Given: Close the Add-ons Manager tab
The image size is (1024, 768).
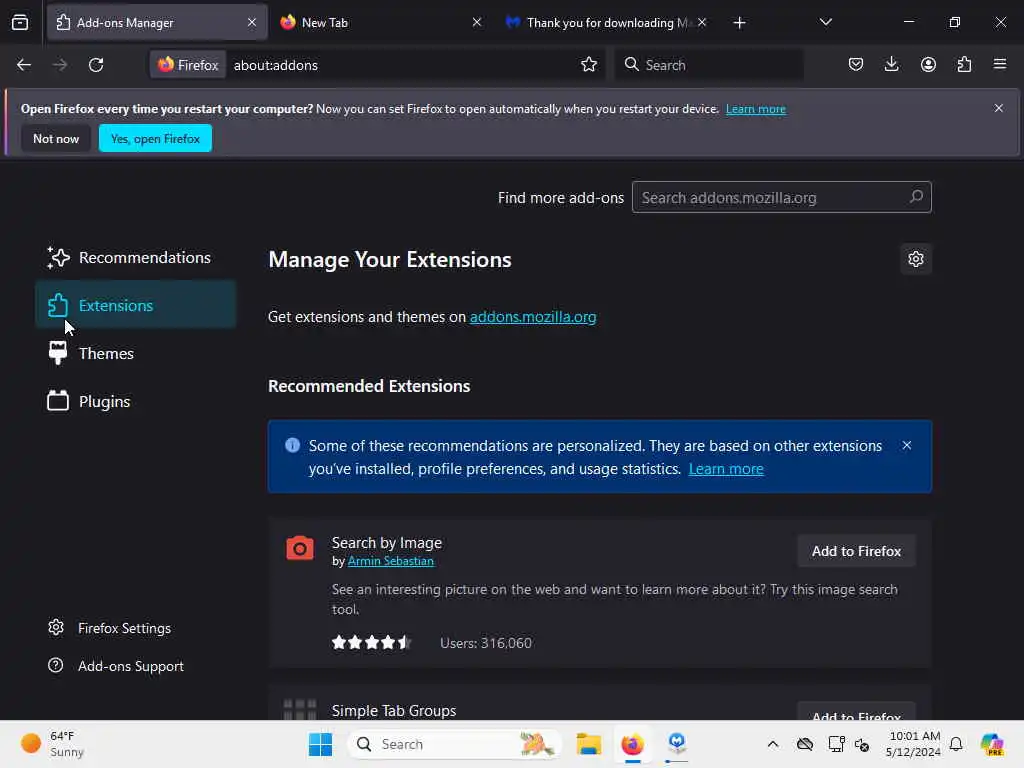Looking at the screenshot, I should [x=252, y=22].
